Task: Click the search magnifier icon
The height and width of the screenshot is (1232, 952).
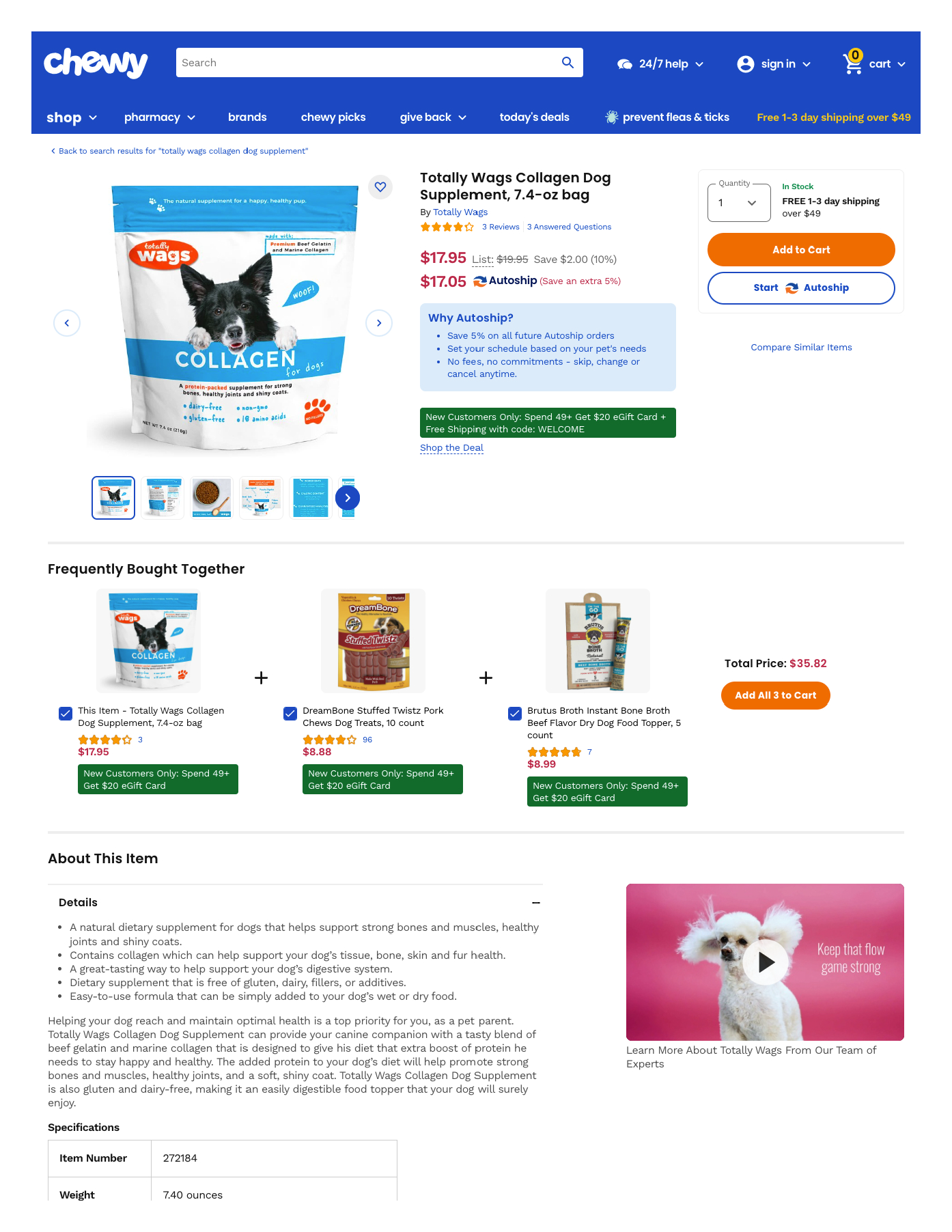Action: tap(568, 63)
